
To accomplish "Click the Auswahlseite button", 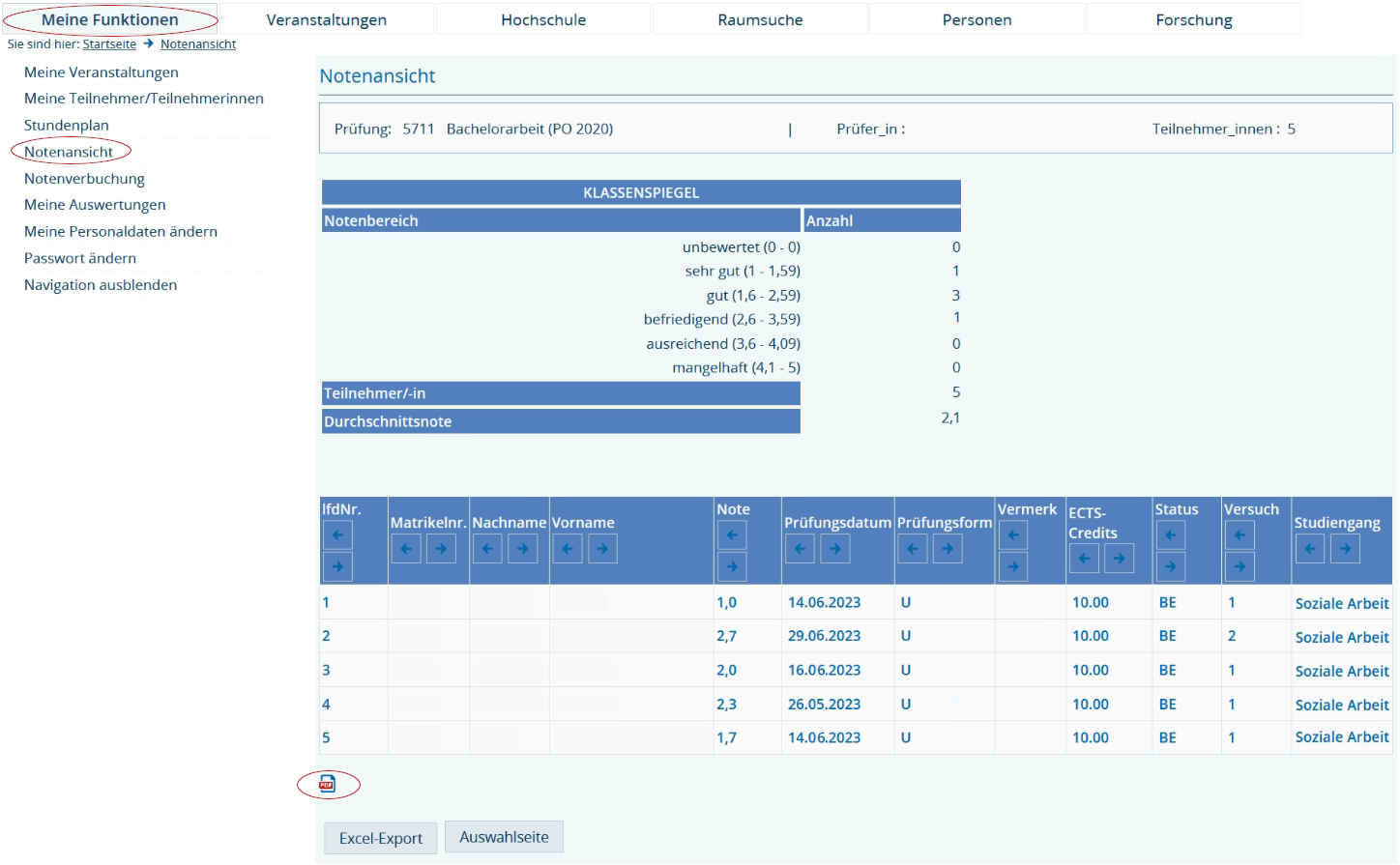I will click(504, 837).
